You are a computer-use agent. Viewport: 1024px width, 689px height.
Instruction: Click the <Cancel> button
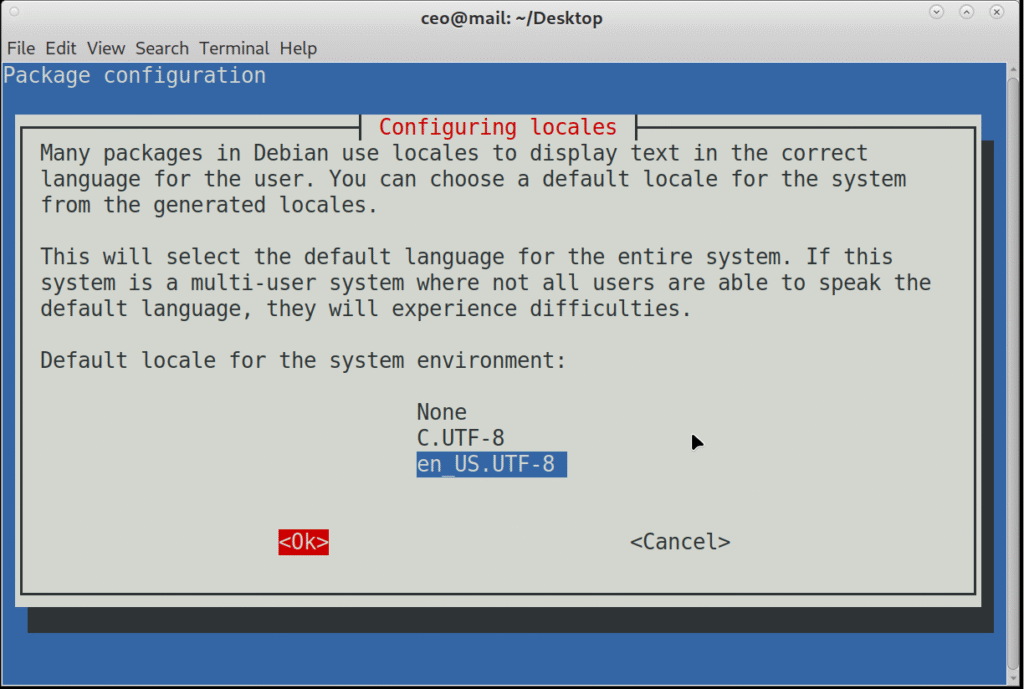pos(680,542)
